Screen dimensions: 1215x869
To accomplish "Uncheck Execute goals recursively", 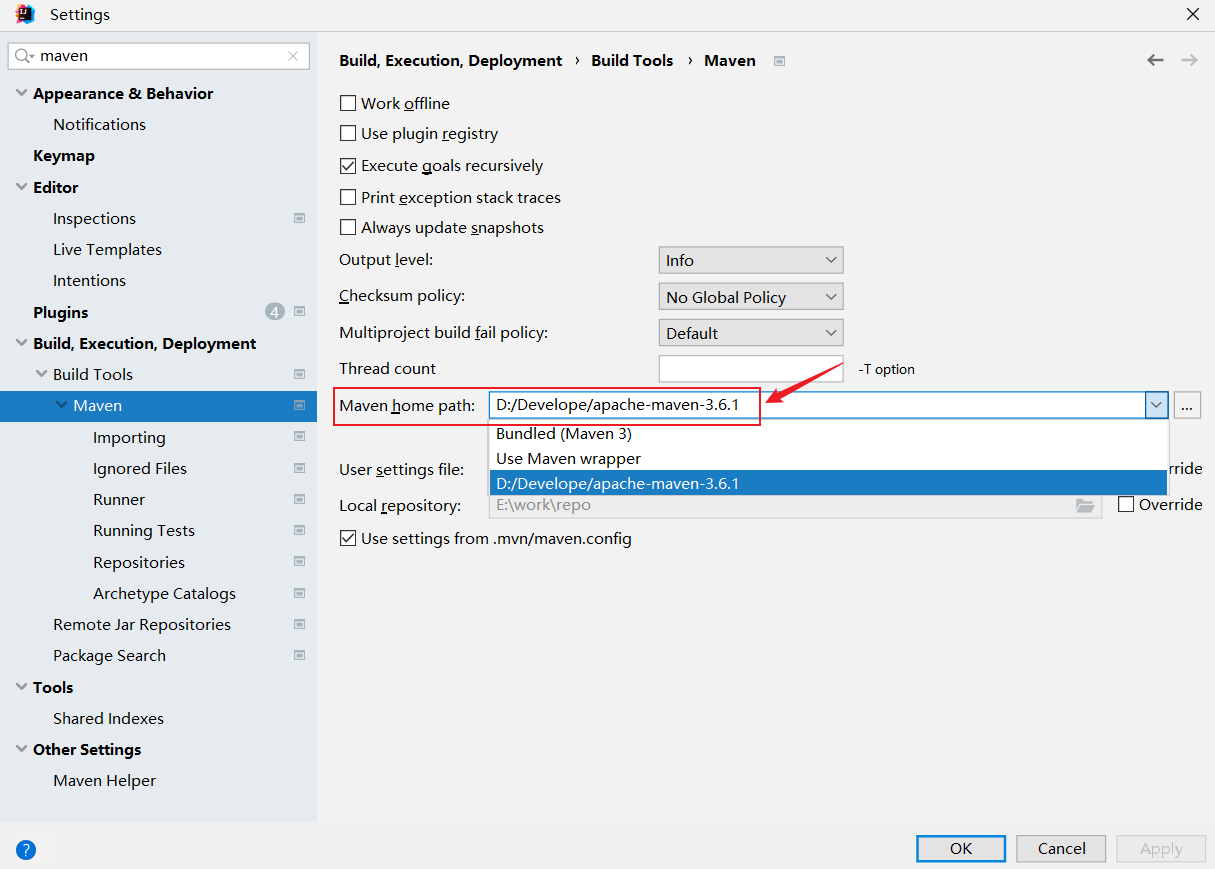I will (x=348, y=166).
